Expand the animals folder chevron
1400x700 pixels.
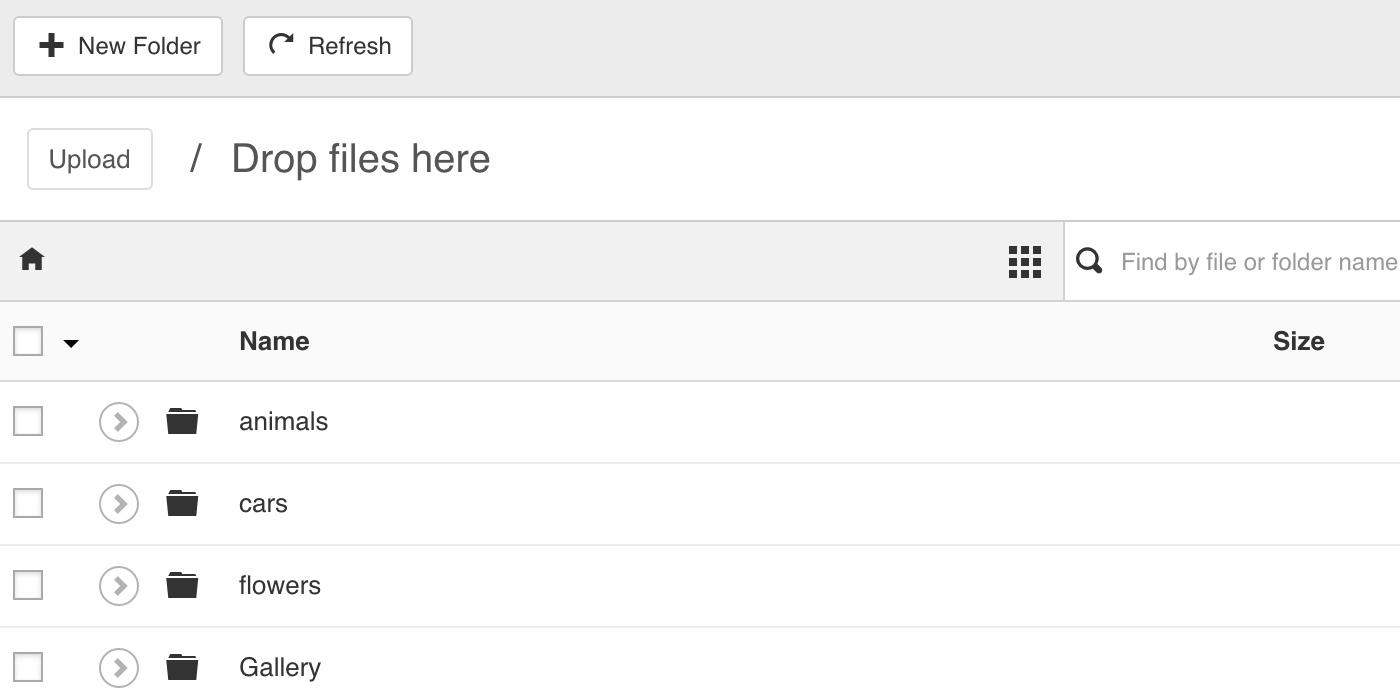(x=119, y=421)
